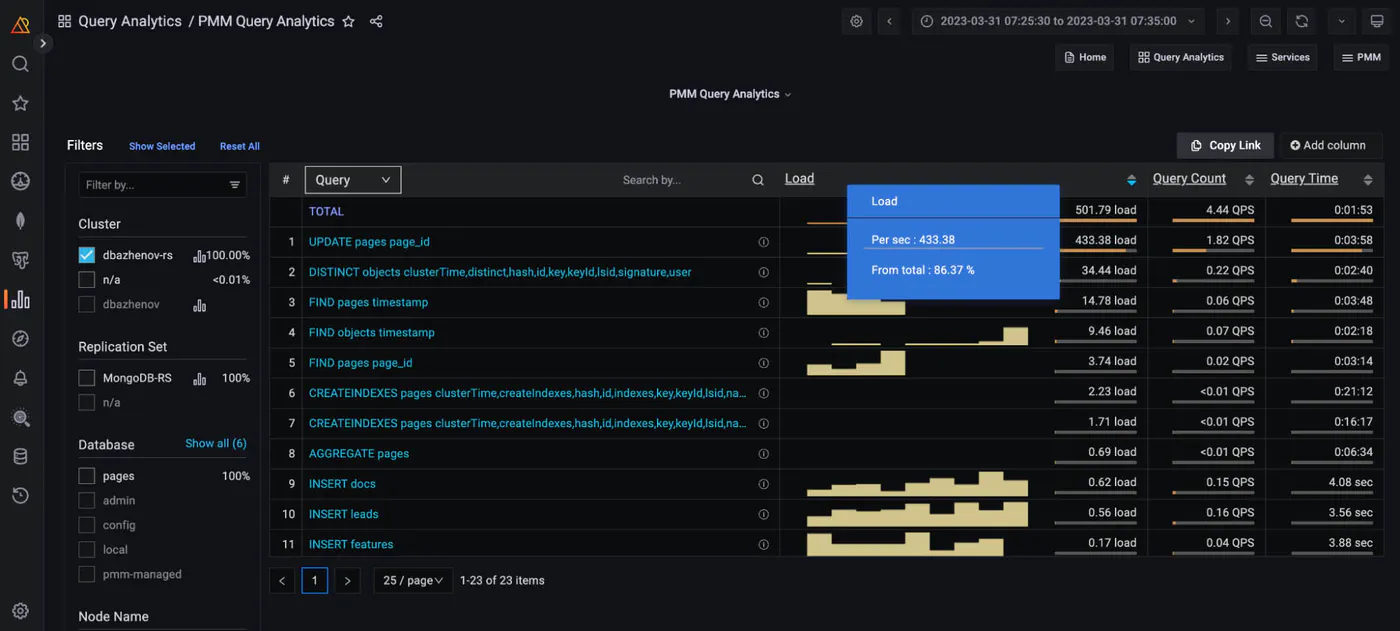The image size is (1400, 631).
Task: Zoom out the time range
Action: point(1266,21)
